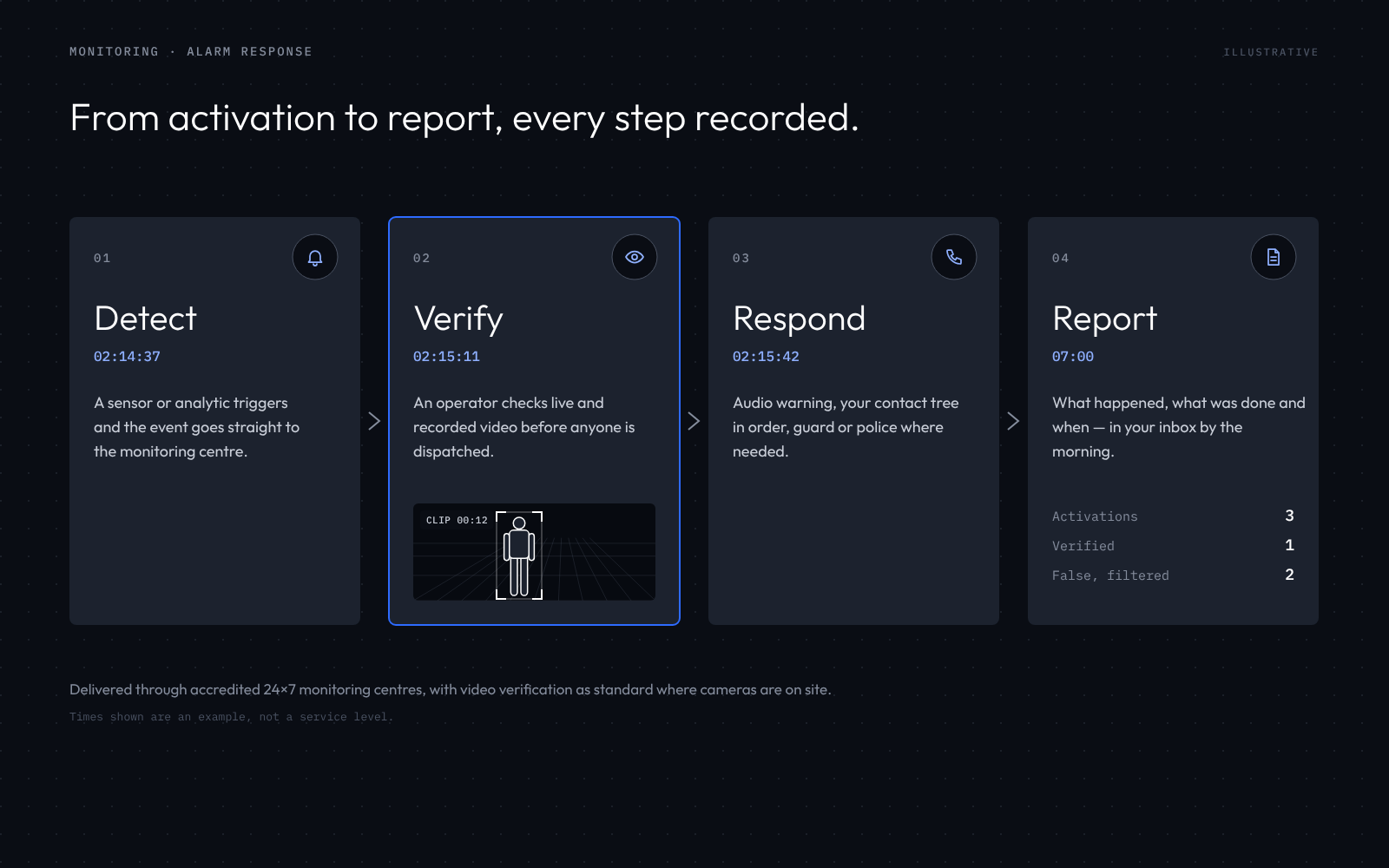1389x868 pixels.
Task: Click the 'A sensor or analytic triggers' description
Action: tap(197, 427)
